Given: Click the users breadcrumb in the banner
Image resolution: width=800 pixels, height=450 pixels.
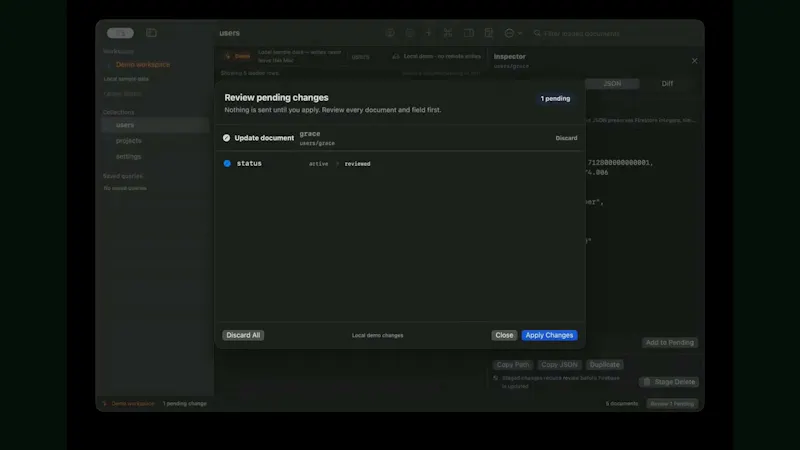Looking at the screenshot, I should point(360,57).
